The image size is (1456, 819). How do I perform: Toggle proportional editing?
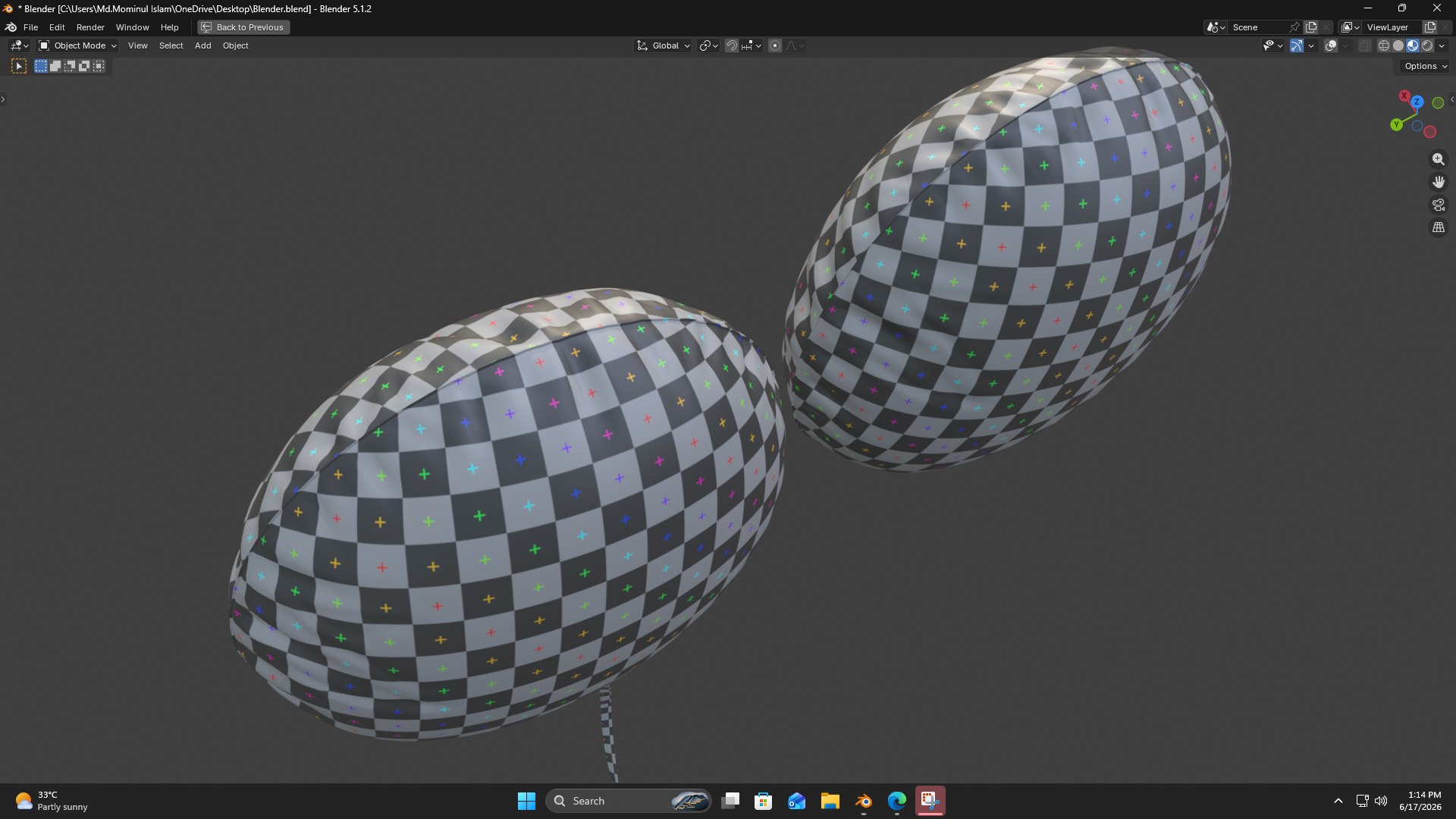click(775, 45)
